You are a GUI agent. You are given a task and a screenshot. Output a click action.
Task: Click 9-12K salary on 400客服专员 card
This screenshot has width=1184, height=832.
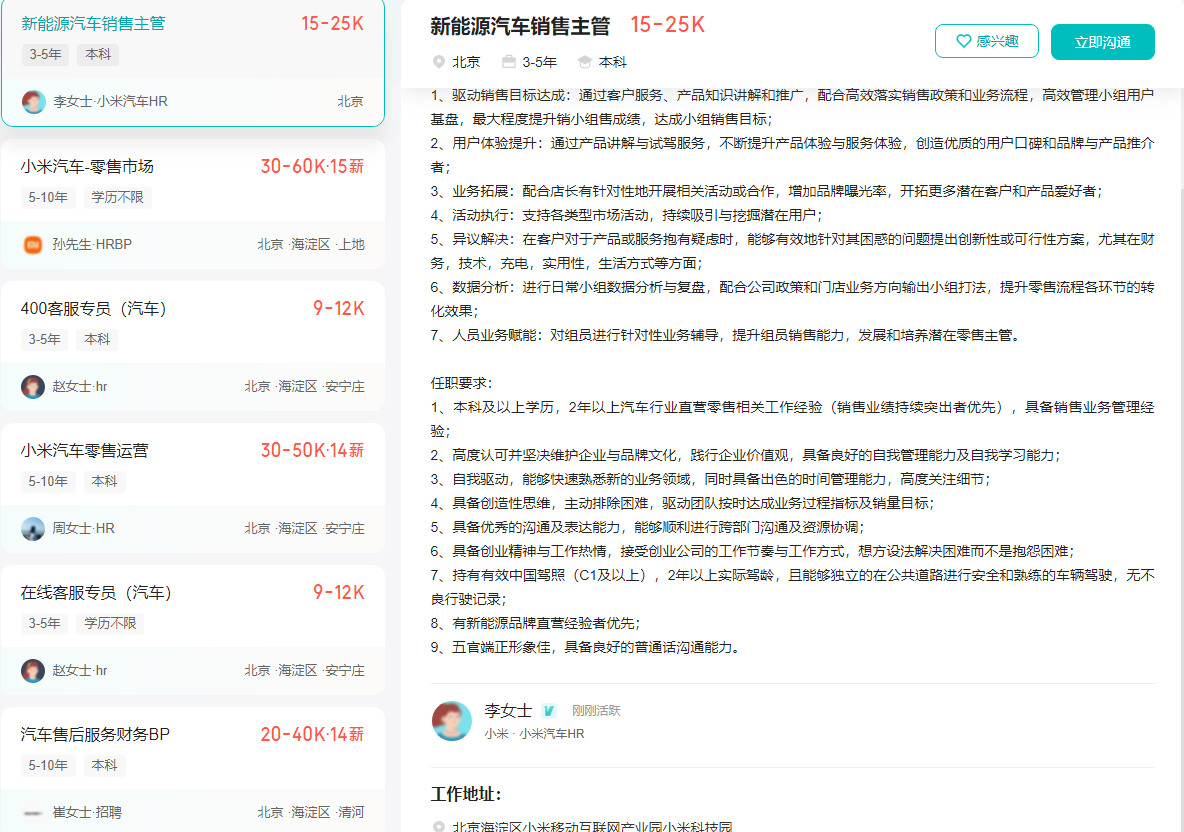click(x=339, y=308)
